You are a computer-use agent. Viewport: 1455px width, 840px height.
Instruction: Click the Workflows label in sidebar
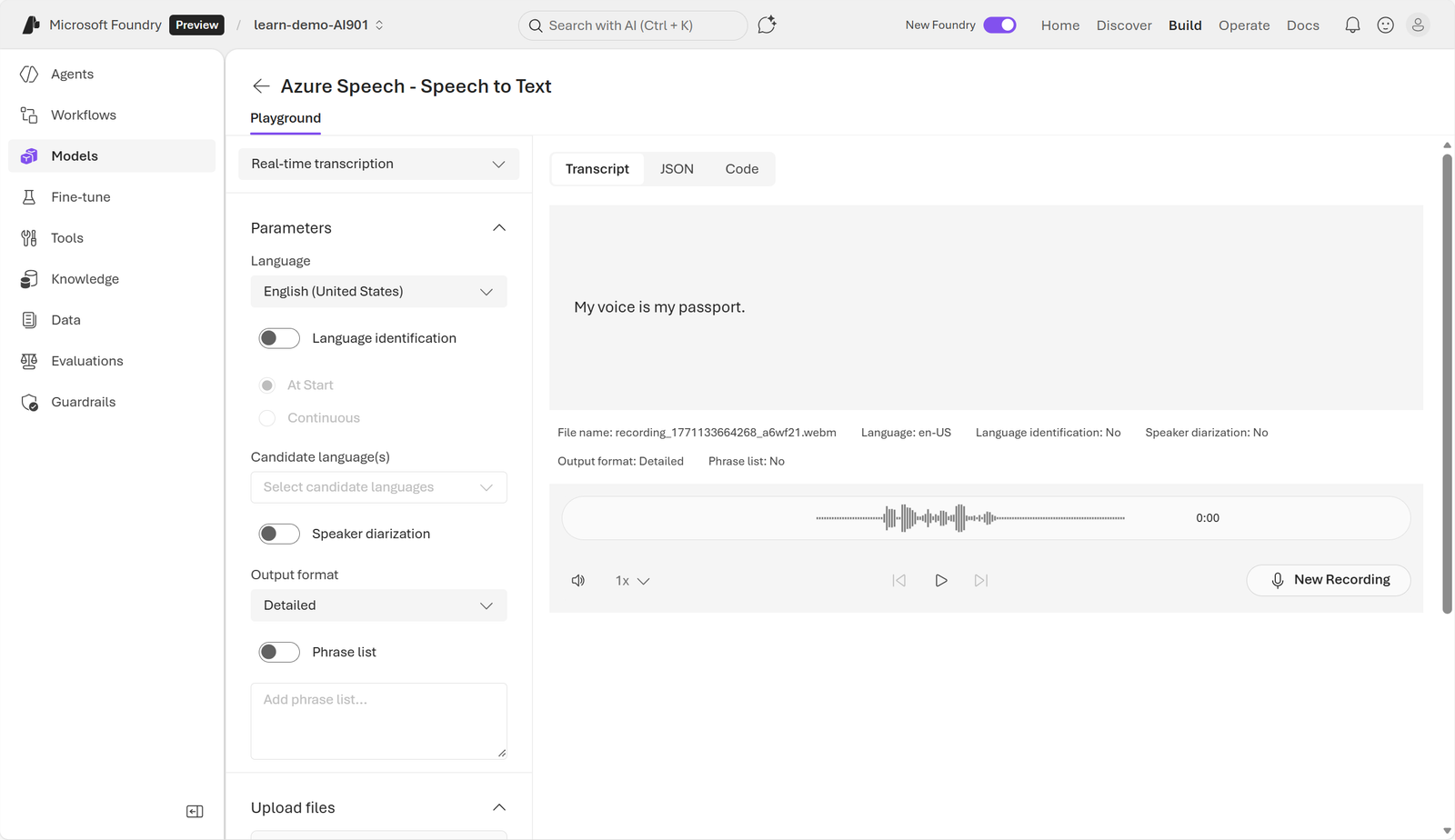pos(84,115)
